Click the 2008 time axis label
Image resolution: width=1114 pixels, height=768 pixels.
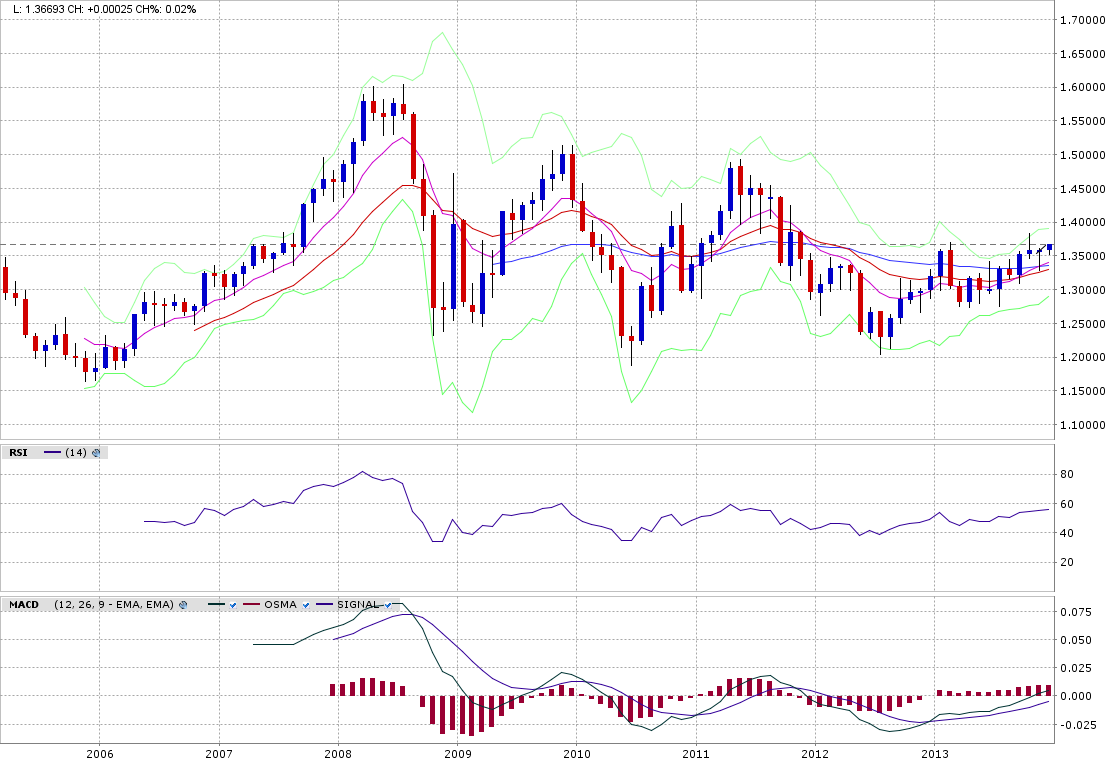[337, 754]
